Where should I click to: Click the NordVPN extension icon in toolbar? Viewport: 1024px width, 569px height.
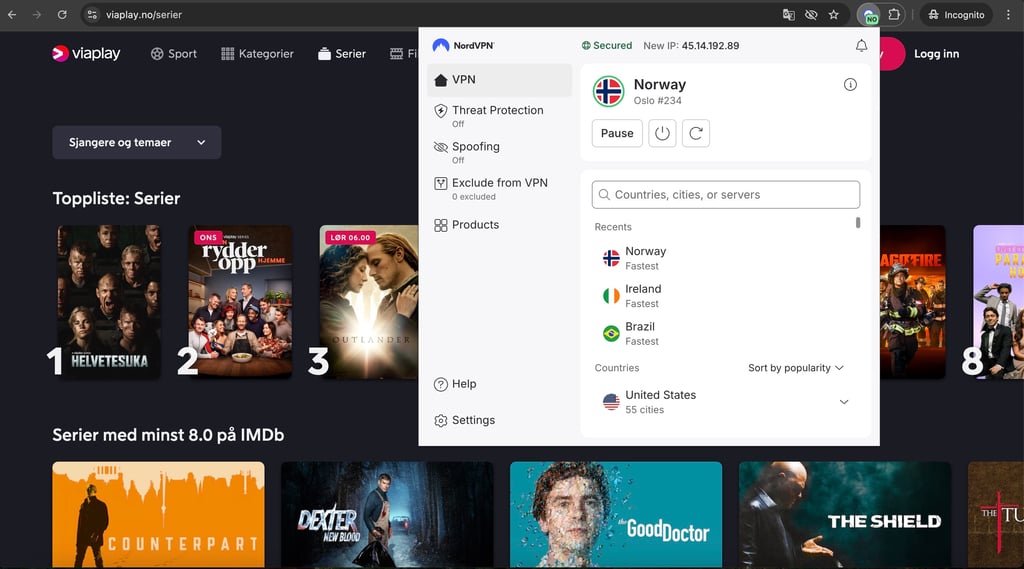click(x=869, y=14)
